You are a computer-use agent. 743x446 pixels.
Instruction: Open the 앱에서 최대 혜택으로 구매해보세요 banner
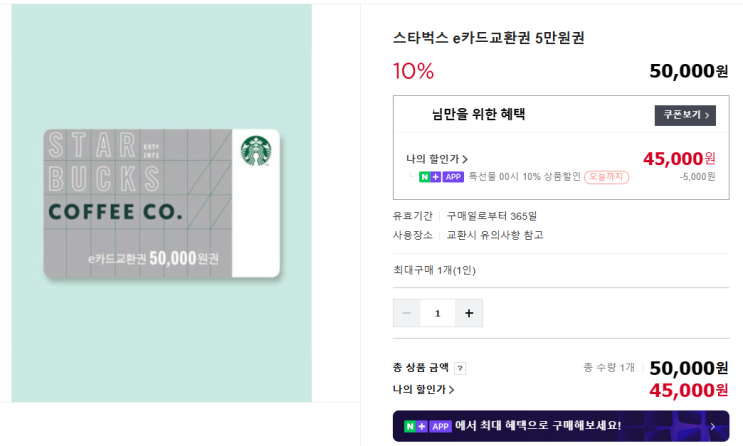[x=560, y=426]
